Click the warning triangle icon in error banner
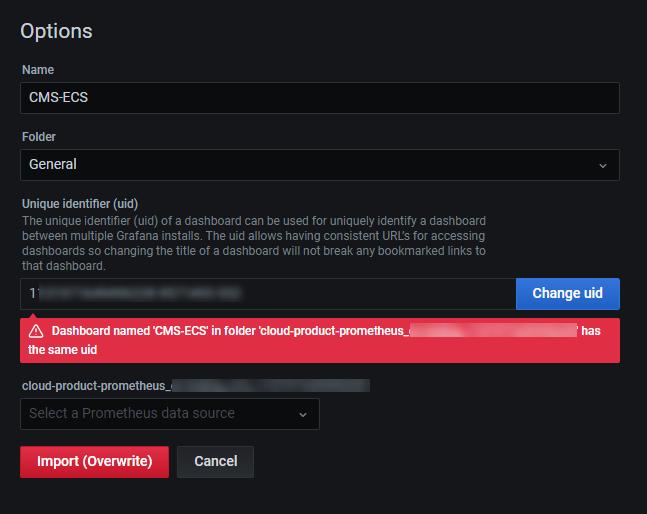The width and height of the screenshot is (647, 514). pos(36,331)
